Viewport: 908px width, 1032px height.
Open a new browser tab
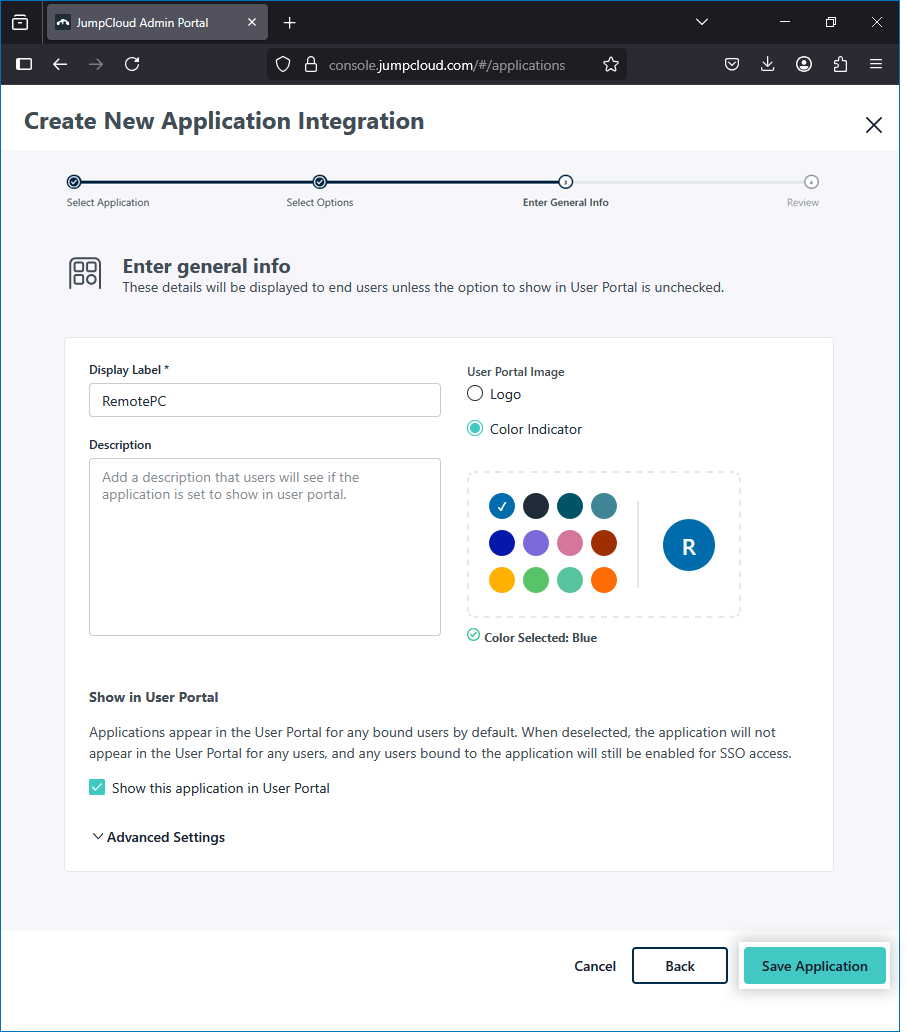point(290,22)
